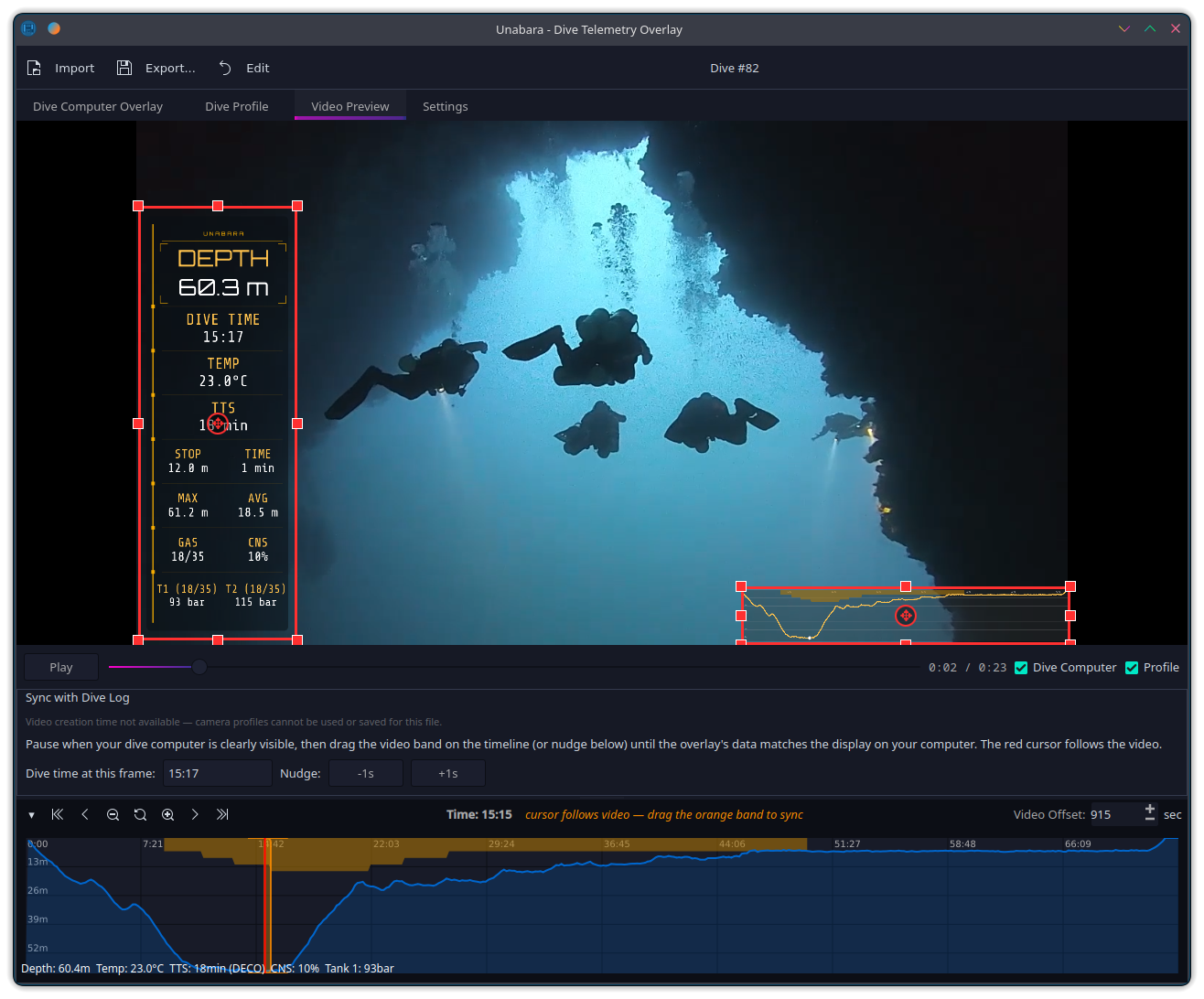
Task: Click the Dive time at this frame field
Action: click(x=218, y=773)
